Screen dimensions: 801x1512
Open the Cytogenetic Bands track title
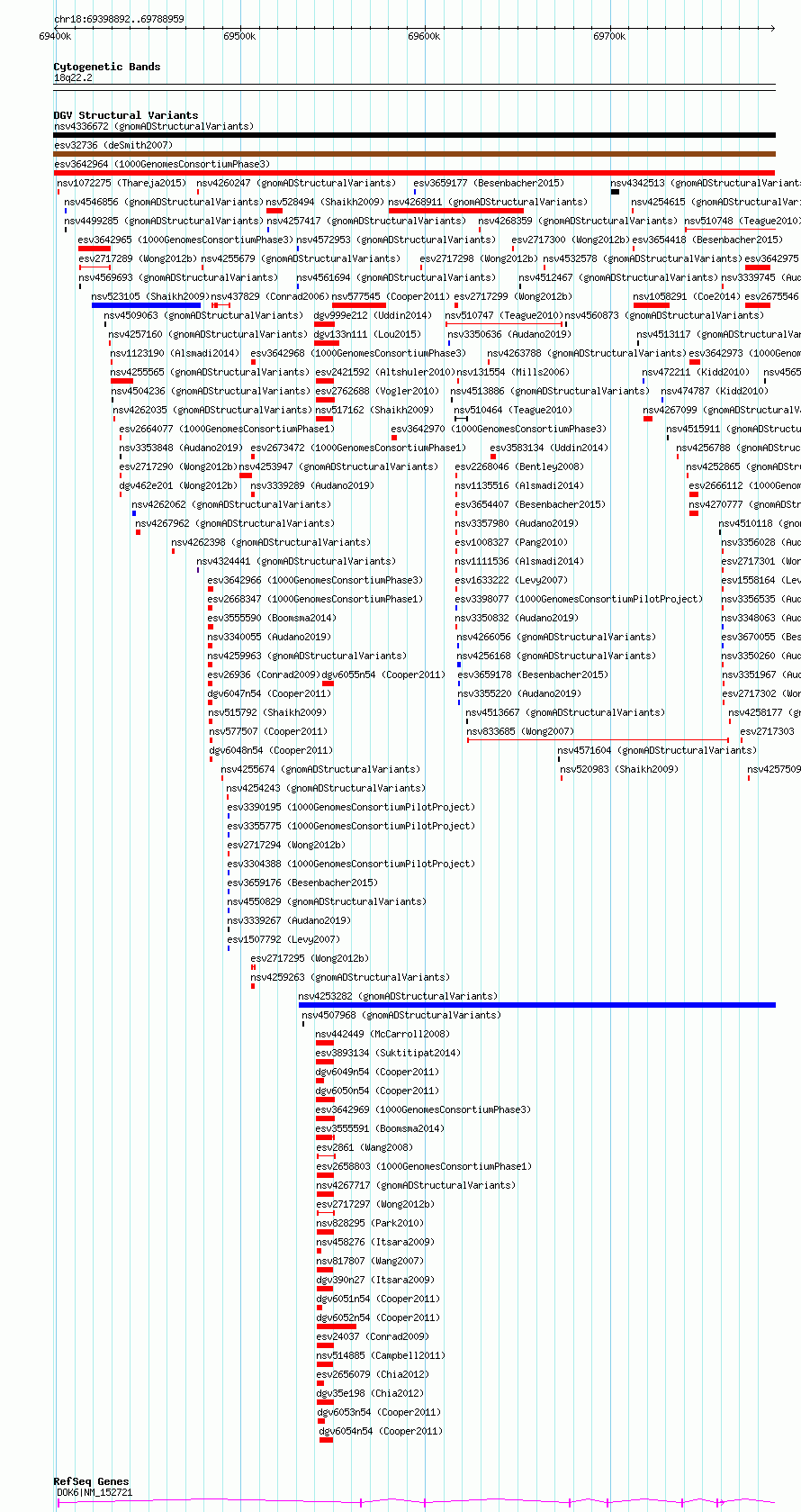107,67
